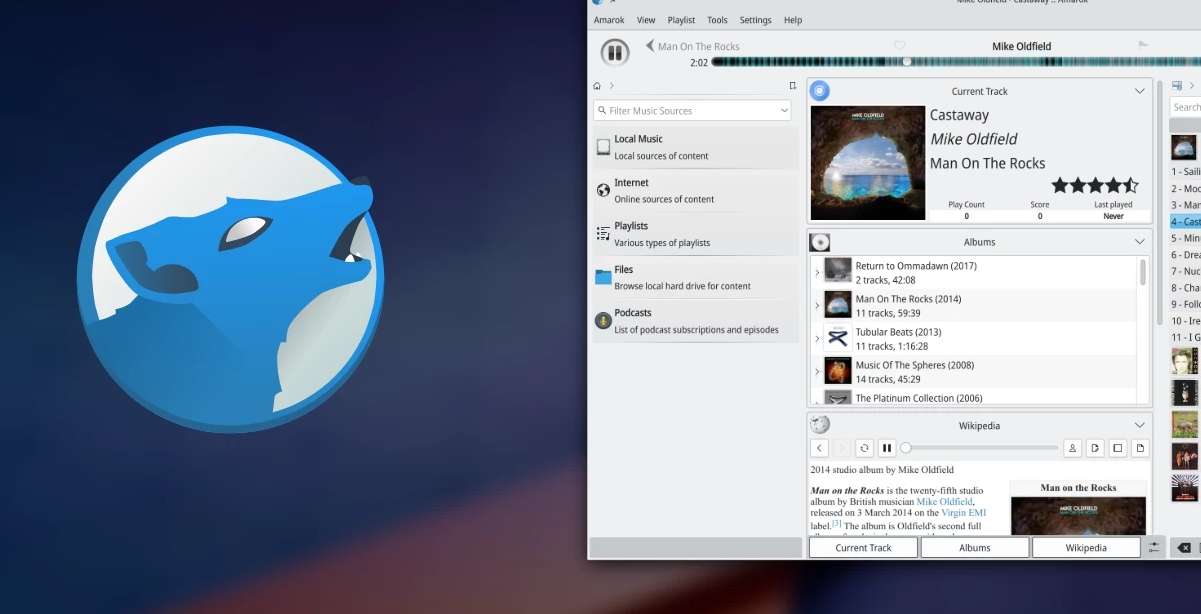Screen dimensions: 1201x614
Task: Click the home icon in sources breadcrumb
Action: pyautogui.click(x=598, y=86)
